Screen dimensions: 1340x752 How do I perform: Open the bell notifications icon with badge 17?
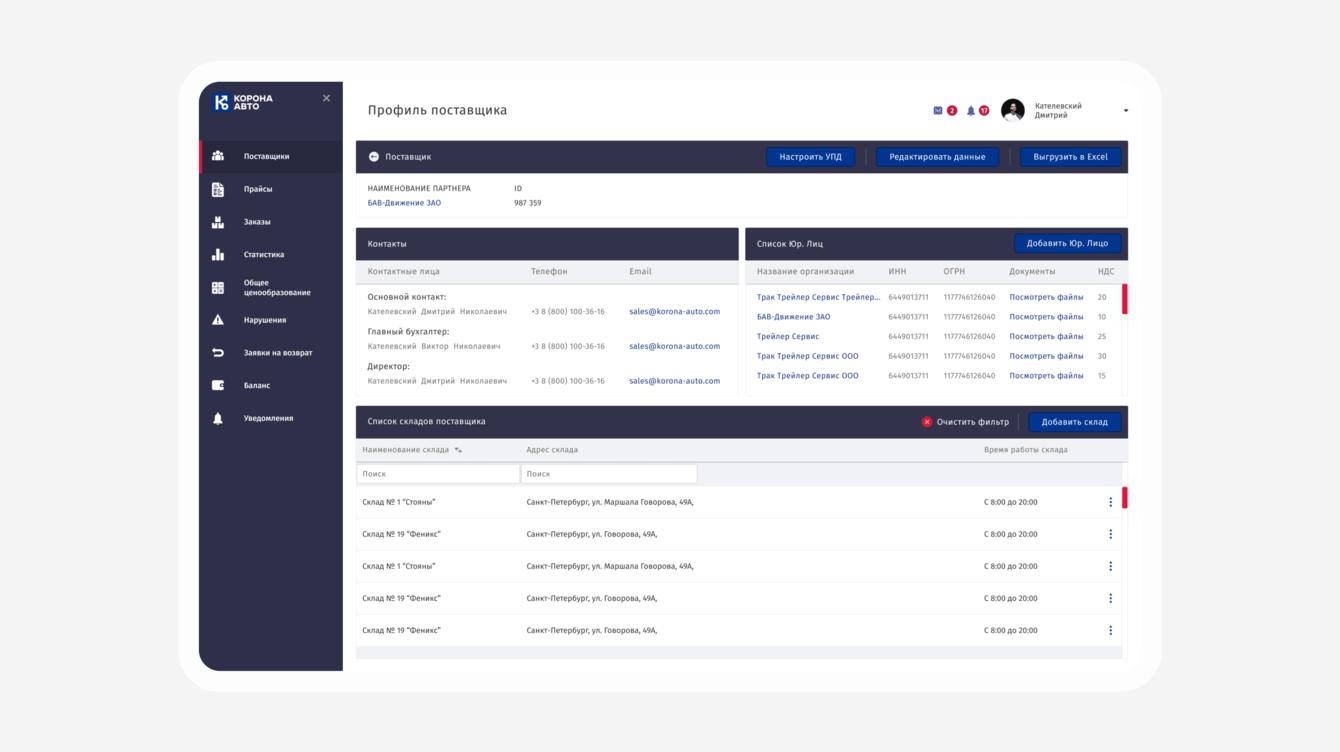click(x=970, y=111)
